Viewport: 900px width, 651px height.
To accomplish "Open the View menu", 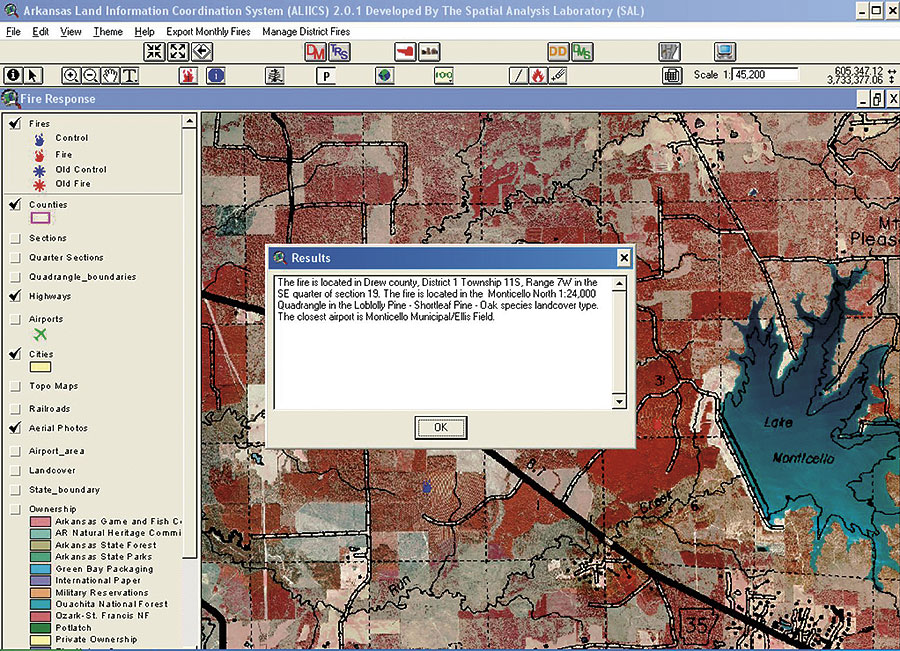I will pos(71,32).
